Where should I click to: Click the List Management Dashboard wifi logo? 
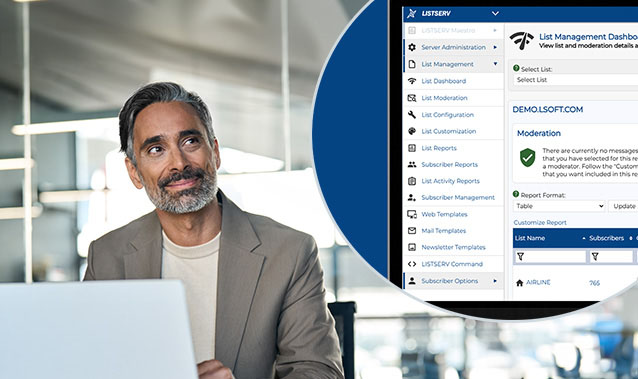(521, 41)
